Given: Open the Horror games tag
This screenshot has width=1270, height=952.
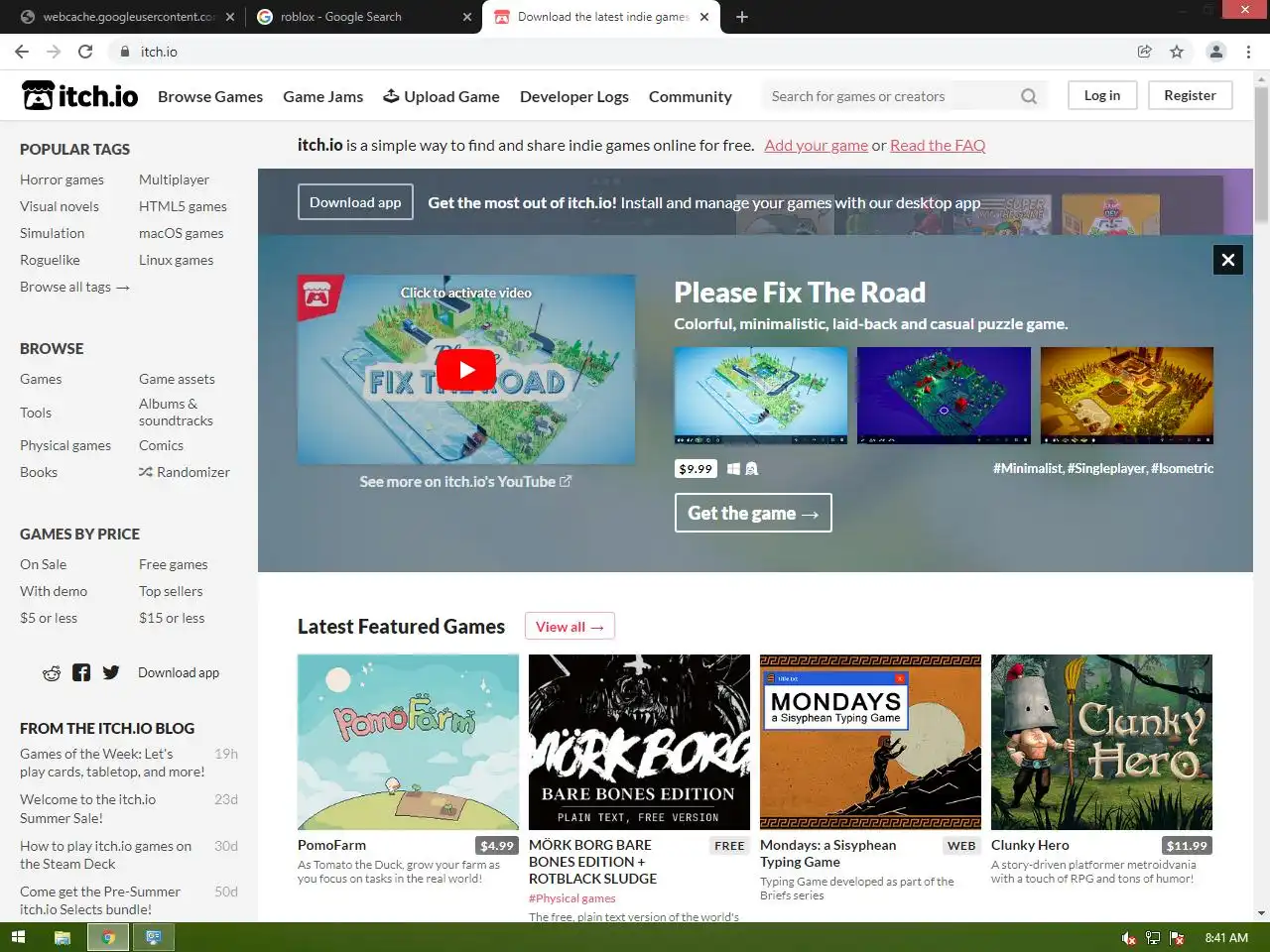Looking at the screenshot, I should (x=62, y=179).
